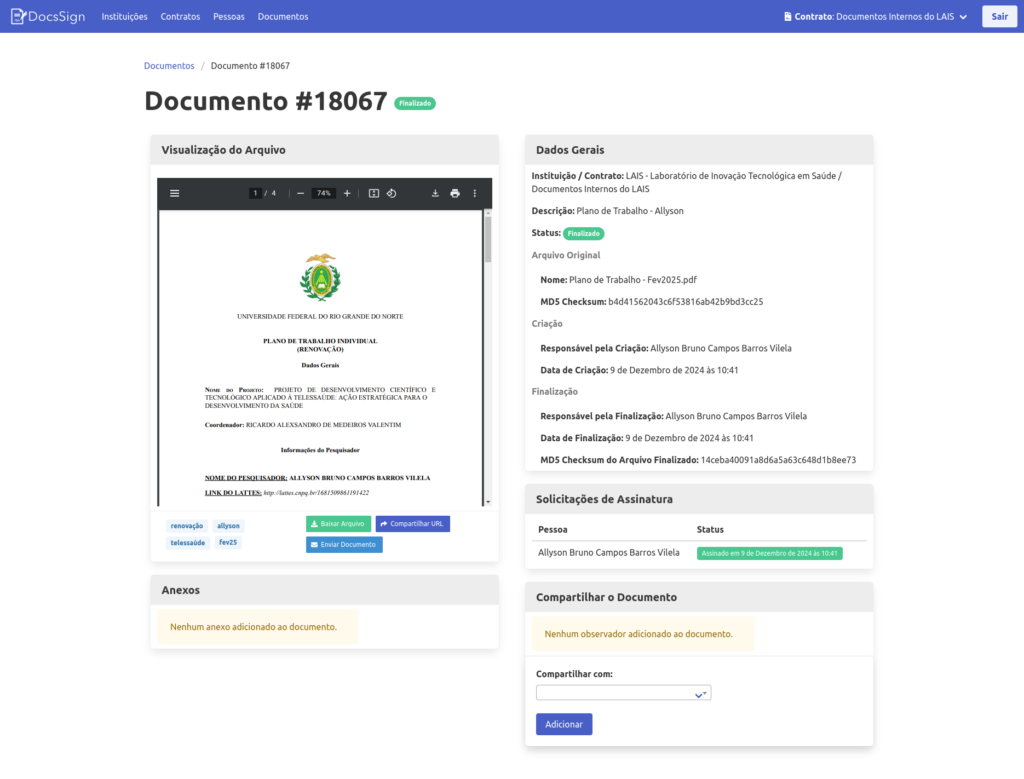Open the Instituições menu
1024x779 pixels.
[x=124, y=16]
